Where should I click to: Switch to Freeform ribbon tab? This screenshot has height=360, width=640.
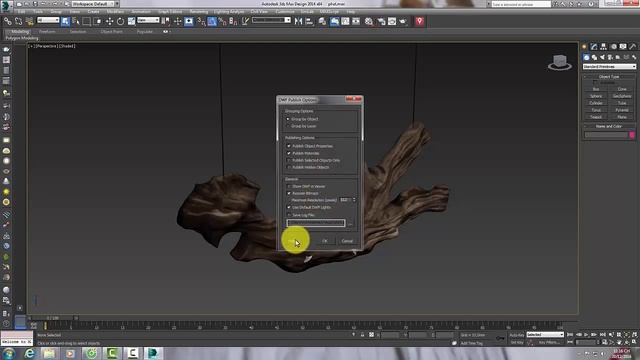[47, 31]
